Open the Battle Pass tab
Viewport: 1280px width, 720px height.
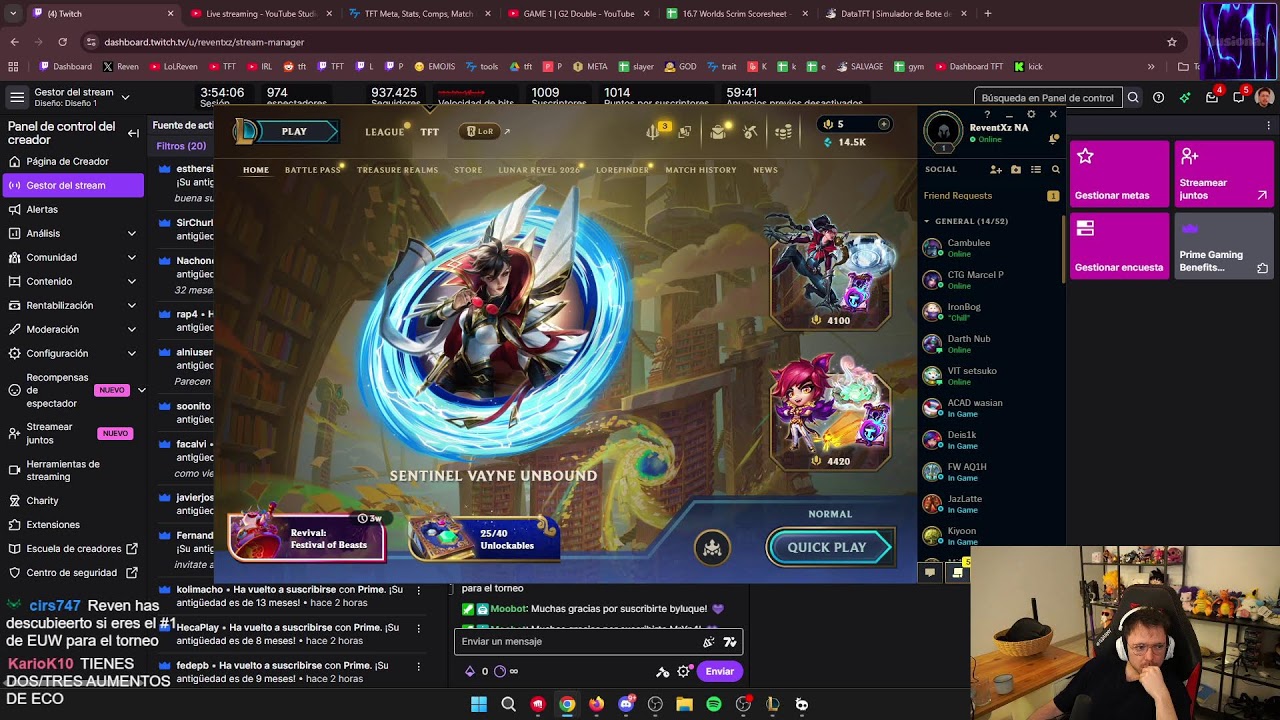[313, 170]
